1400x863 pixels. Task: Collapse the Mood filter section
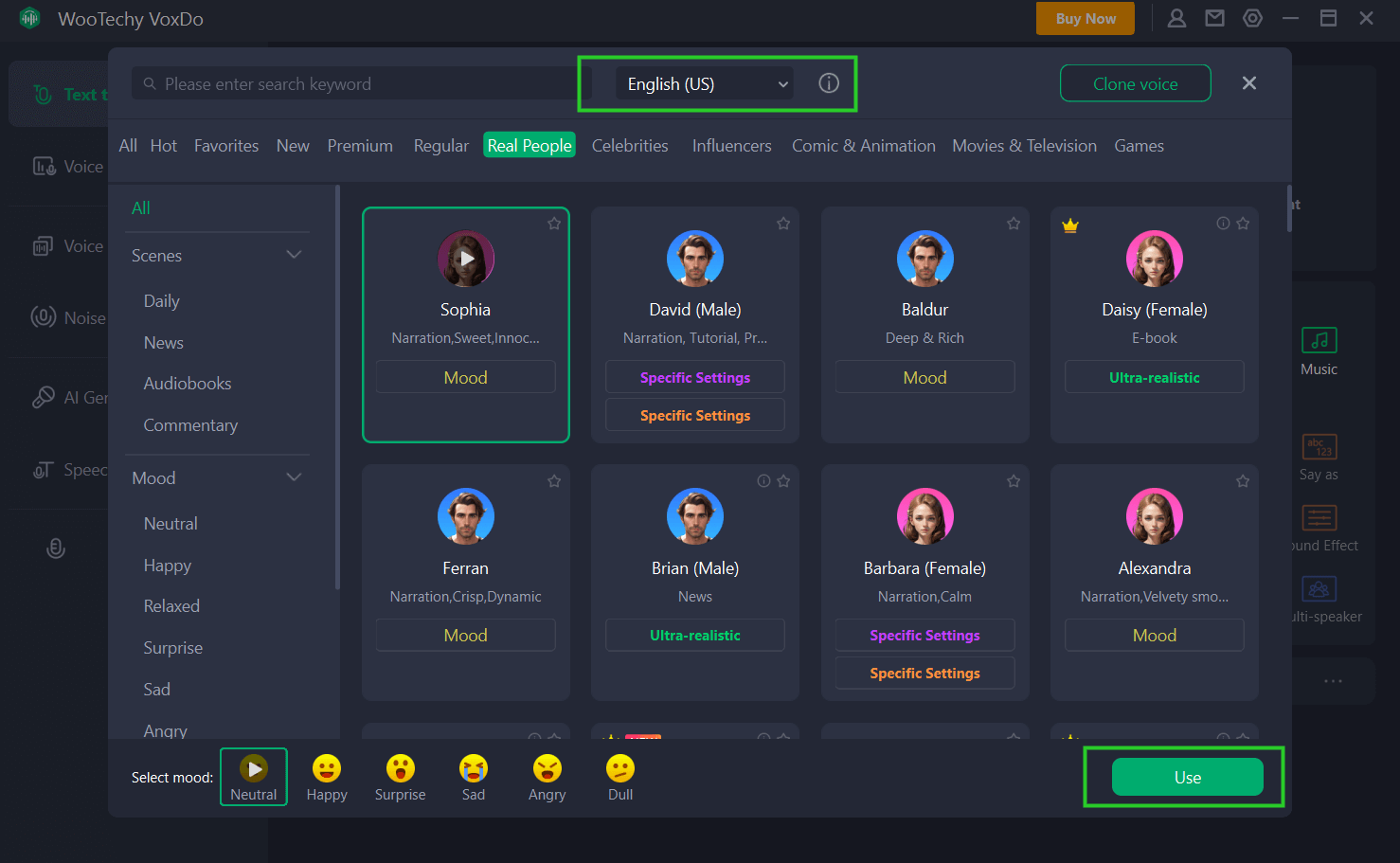click(x=294, y=477)
